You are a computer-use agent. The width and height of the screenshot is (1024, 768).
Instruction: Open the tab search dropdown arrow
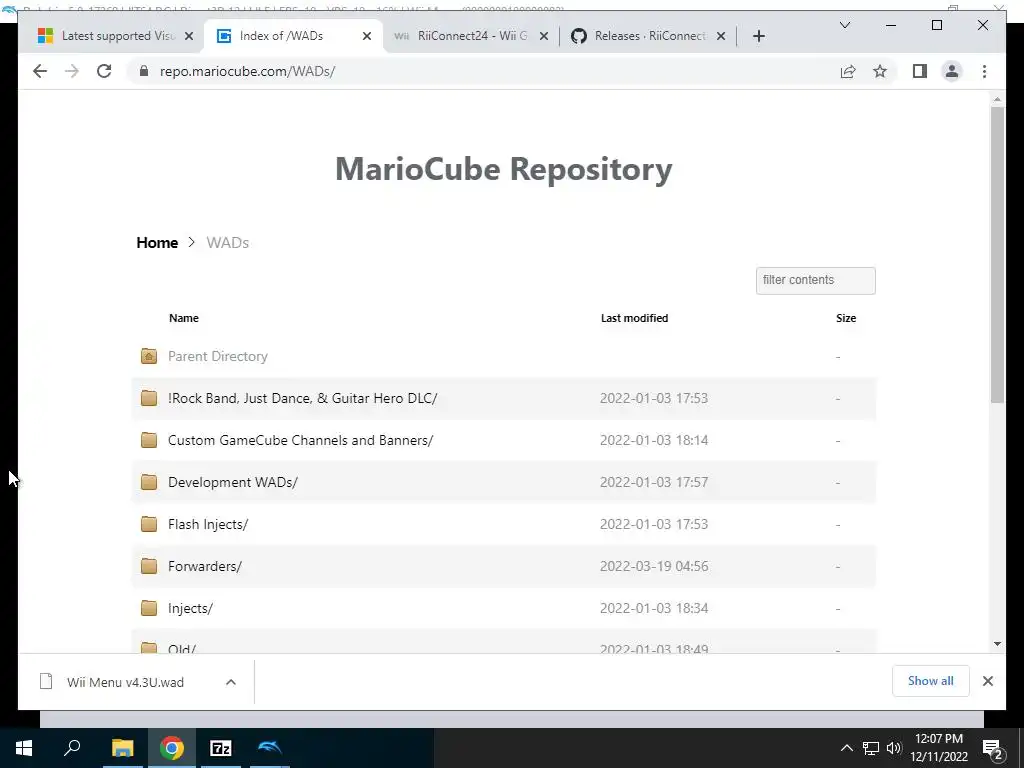pos(844,25)
